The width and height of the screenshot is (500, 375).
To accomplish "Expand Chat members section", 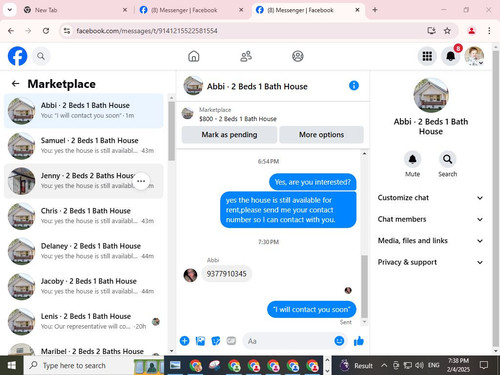I will pos(430,219).
